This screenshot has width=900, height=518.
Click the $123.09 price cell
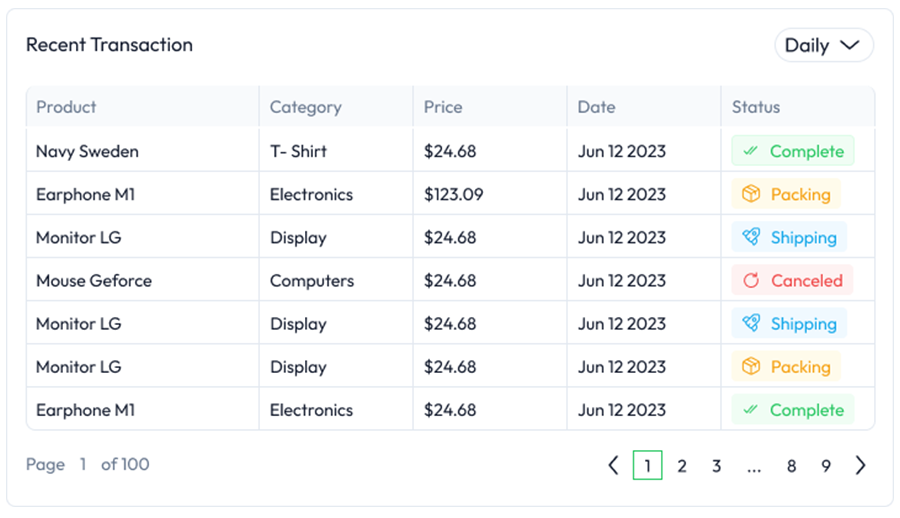[453, 195]
